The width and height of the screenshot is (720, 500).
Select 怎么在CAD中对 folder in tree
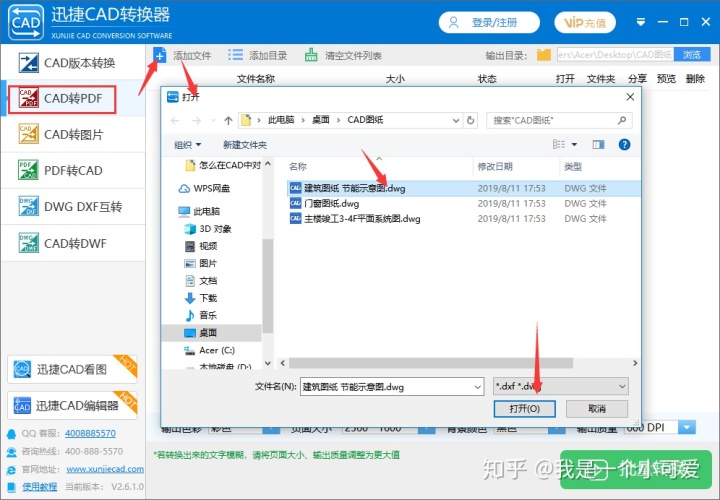click(x=223, y=165)
